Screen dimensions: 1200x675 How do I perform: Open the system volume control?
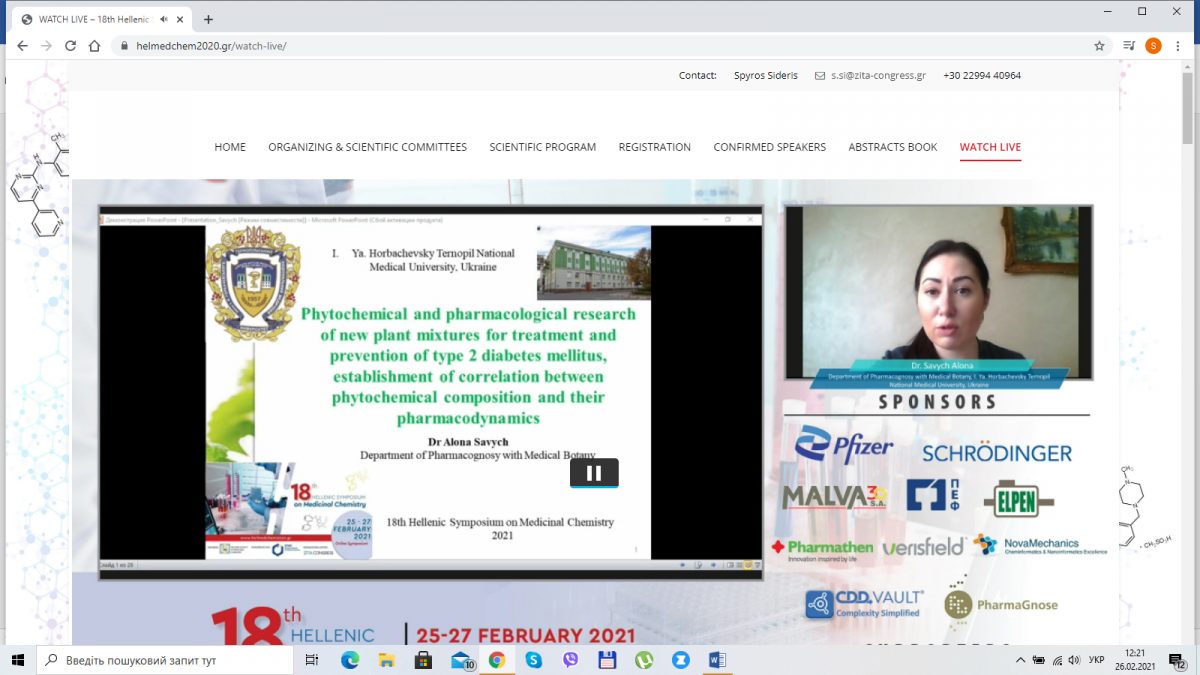coord(1074,660)
